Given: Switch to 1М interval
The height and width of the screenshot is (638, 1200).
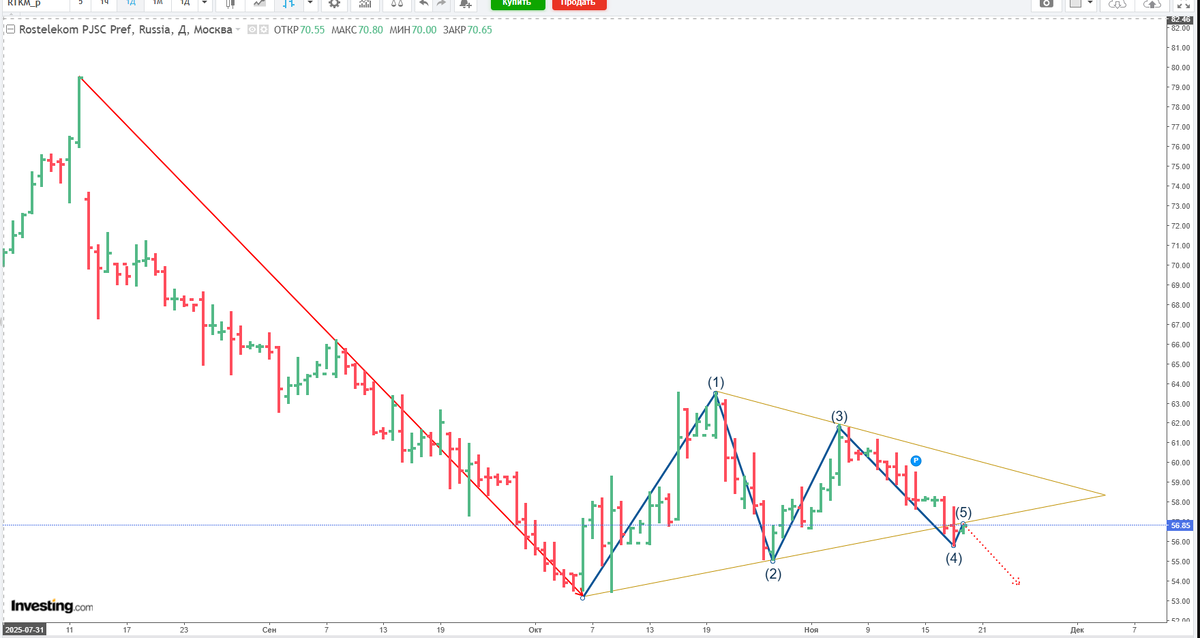Looking at the screenshot, I should tap(157, 4).
